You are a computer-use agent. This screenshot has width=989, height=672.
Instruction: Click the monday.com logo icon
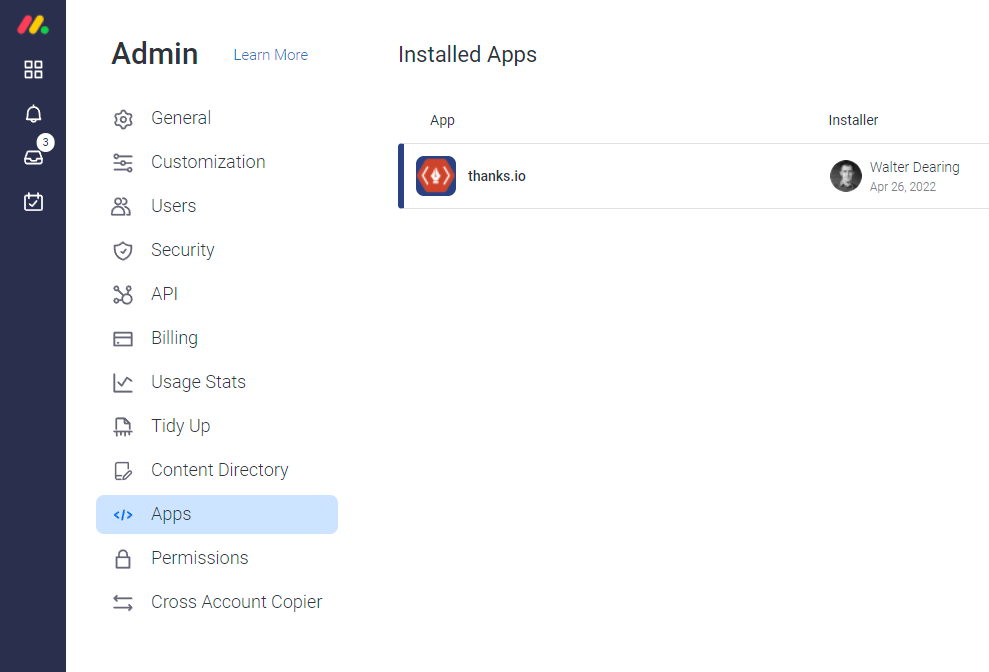coord(33,25)
